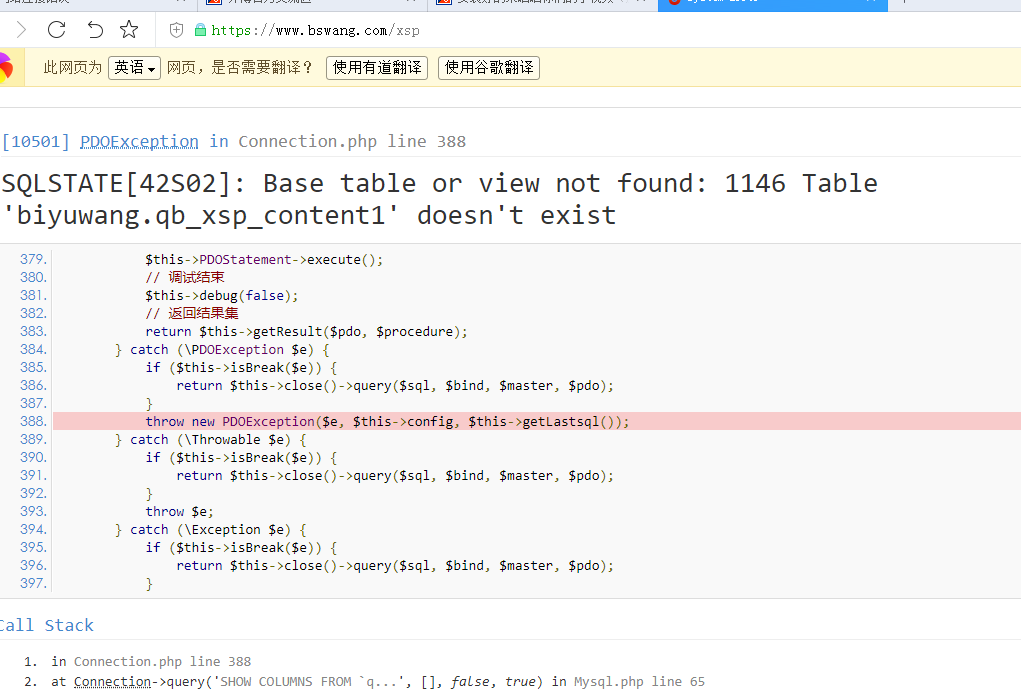Click the undo/restore closed page arrow icon
The width and height of the screenshot is (1021, 692).
coord(94,30)
